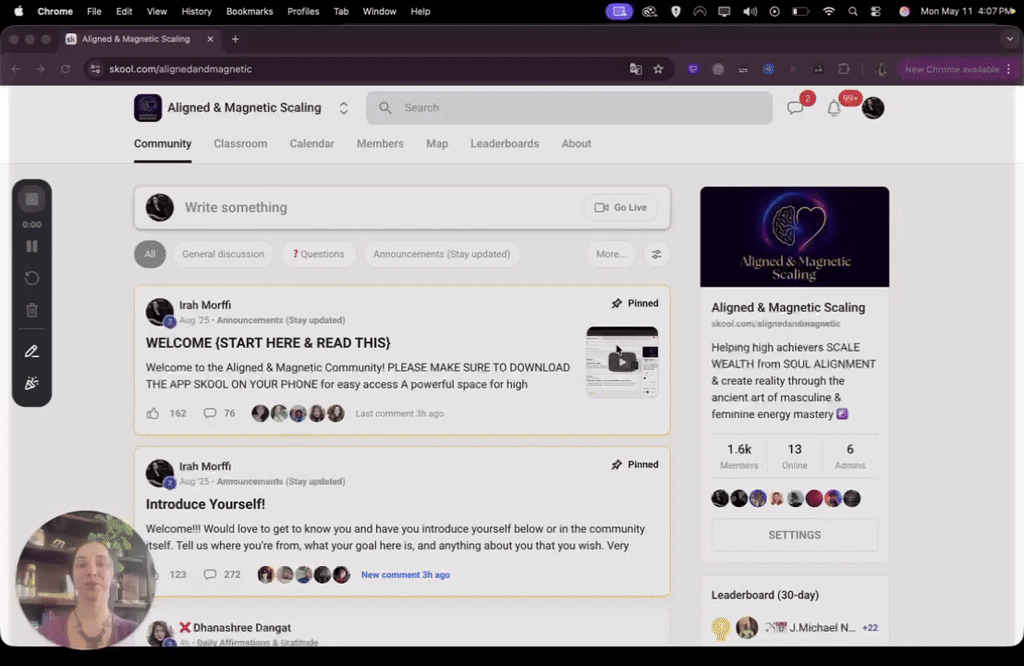The width and height of the screenshot is (1024, 666).
Task: View the 1.6k Members count
Action: coord(739,456)
